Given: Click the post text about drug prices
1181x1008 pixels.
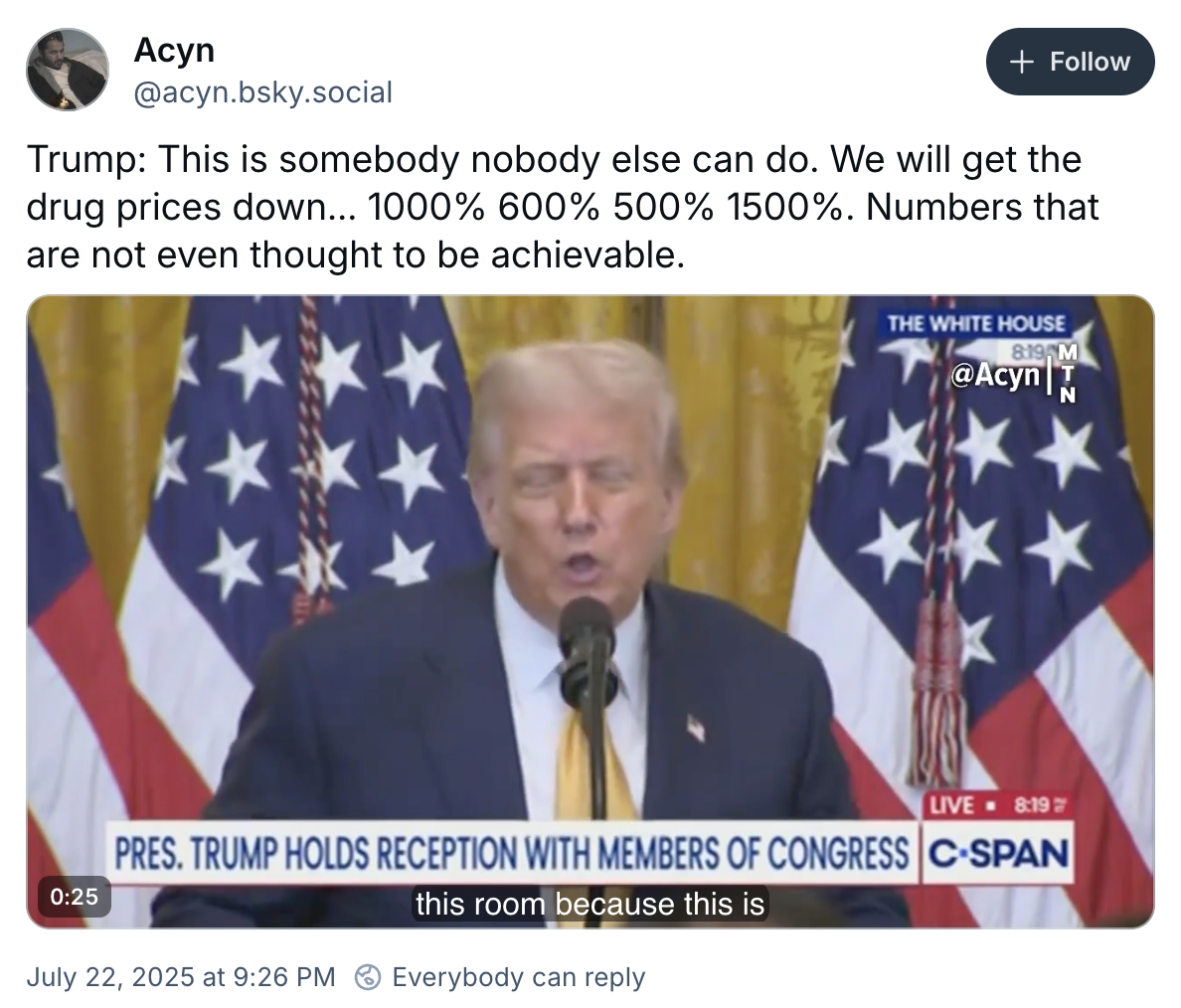Looking at the screenshot, I should coord(564,207).
